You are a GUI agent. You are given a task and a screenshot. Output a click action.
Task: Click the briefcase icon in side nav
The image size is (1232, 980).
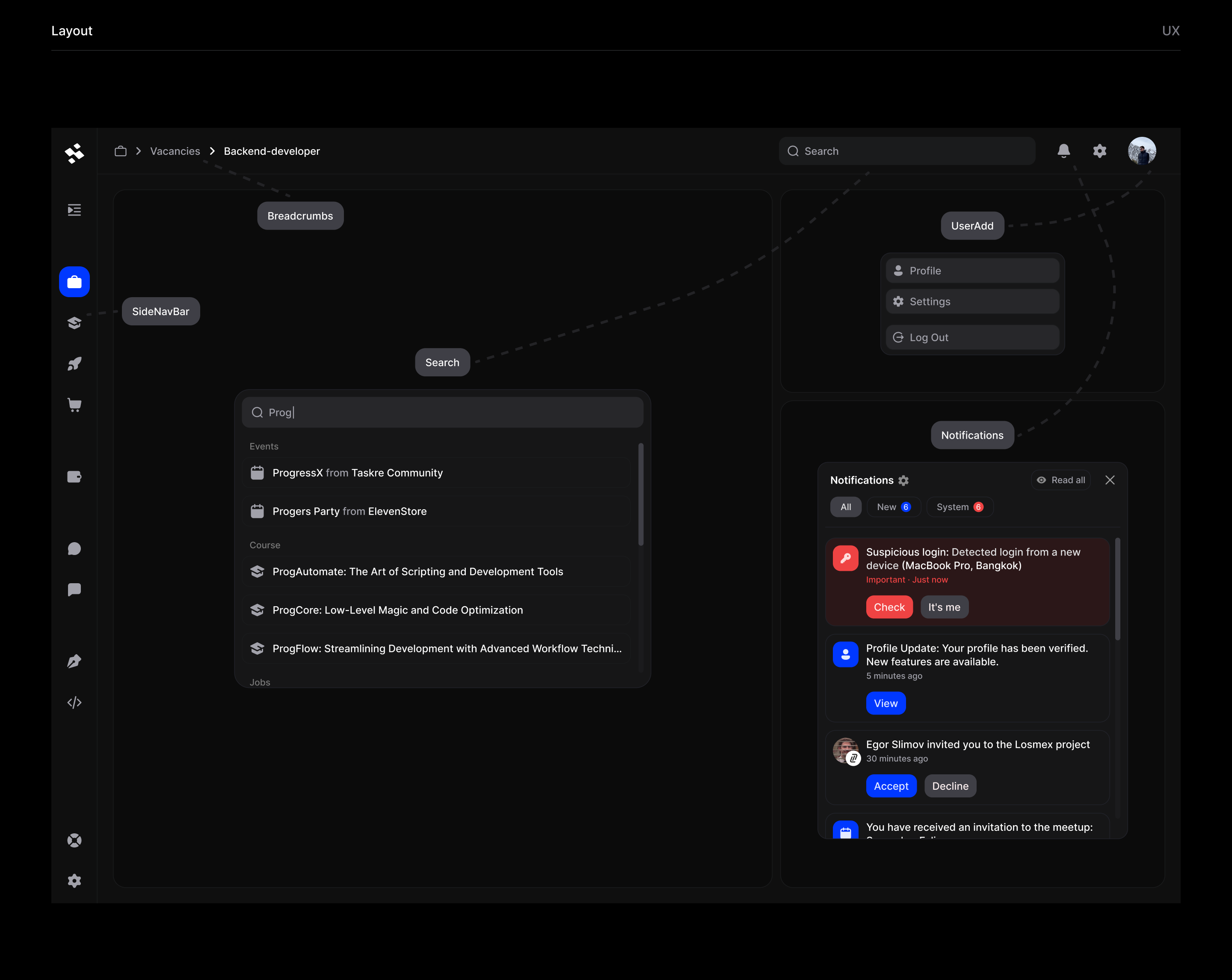click(x=74, y=281)
